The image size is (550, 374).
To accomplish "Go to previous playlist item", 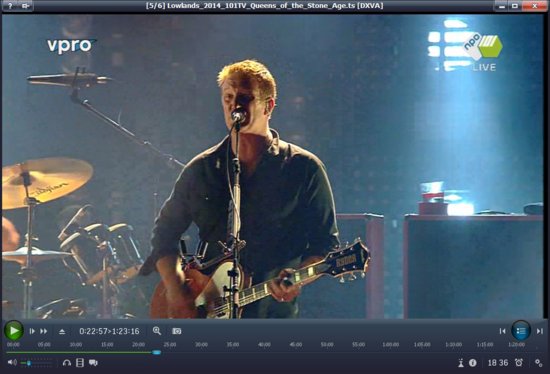I will (x=503, y=331).
